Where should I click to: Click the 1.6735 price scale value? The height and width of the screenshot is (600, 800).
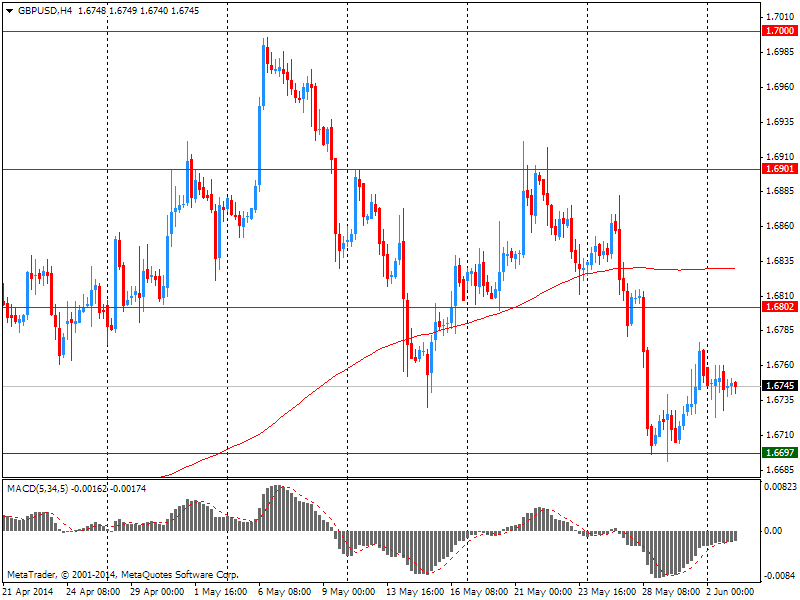pos(780,399)
